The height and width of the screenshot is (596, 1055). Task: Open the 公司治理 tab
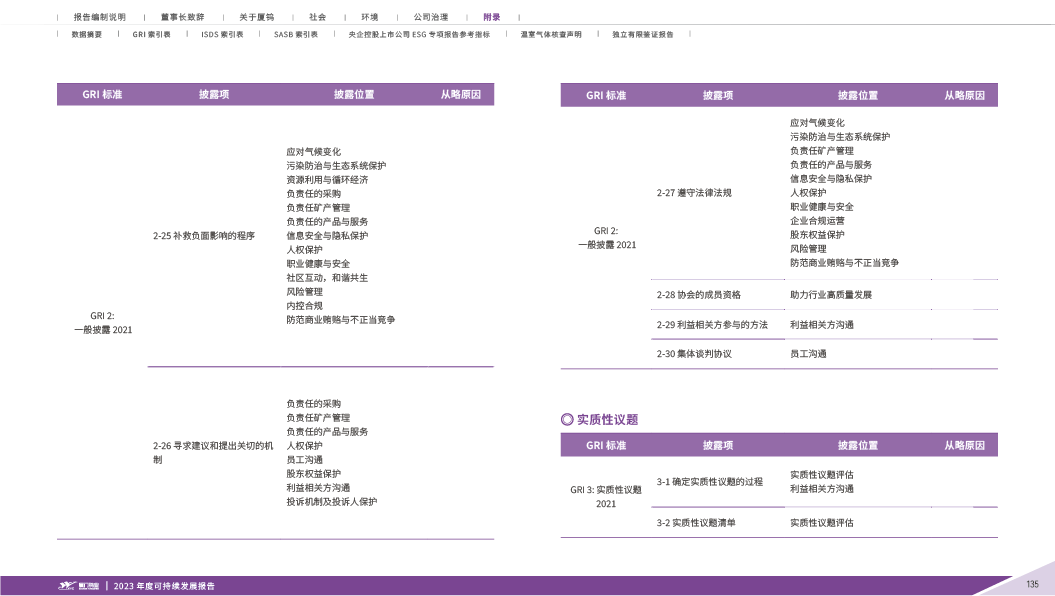coord(430,18)
